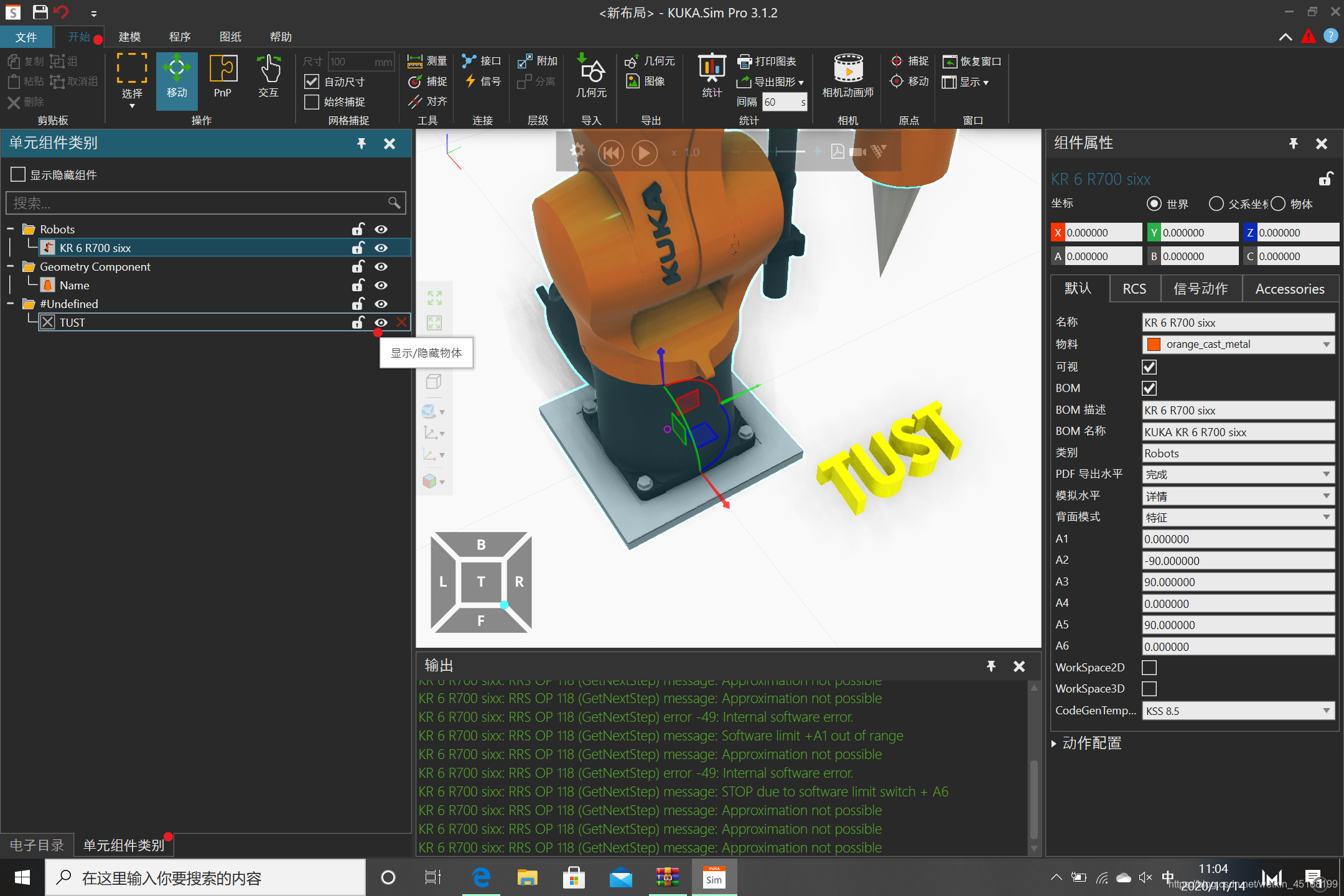The width and height of the screenshot is (1344, 896).
Task: Enable the 始终捕捉 always snap checkbox
Action: 312,101
